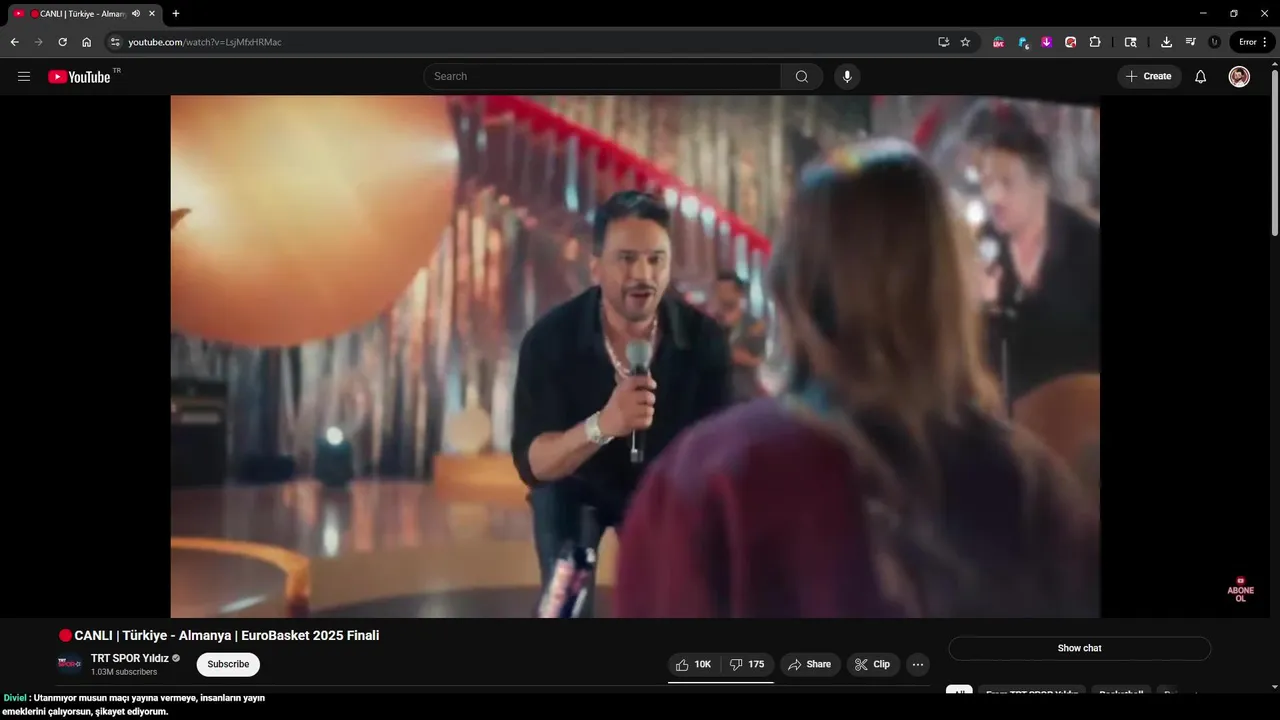Open the extensions puzzle icon
The width and height of the screenshot is (1280, 720).
pyautogui.click(x=1095, y=42)
